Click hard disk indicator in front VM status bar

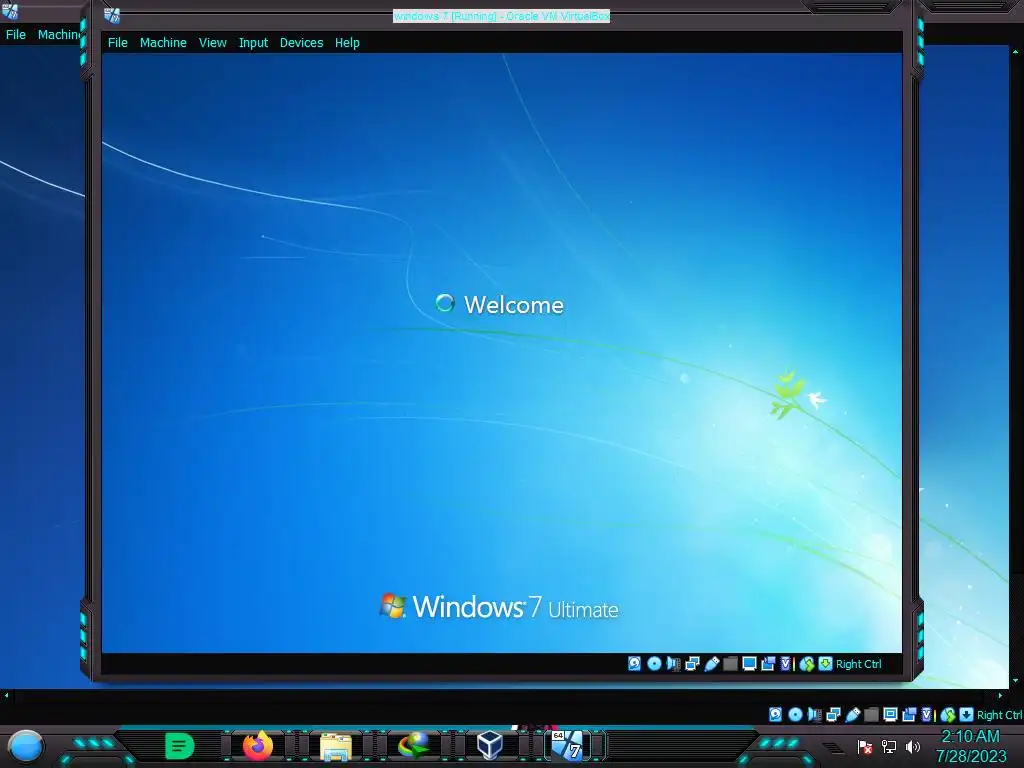(x=634, y=664)
